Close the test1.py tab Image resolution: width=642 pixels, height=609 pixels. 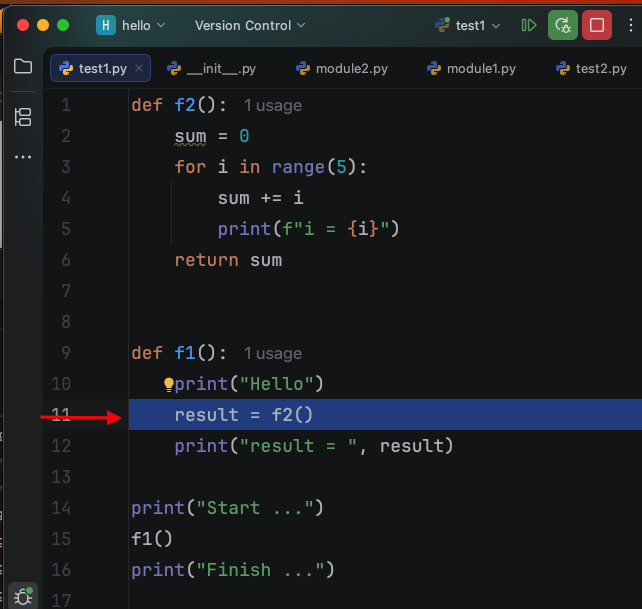click(x=139, y=69)
